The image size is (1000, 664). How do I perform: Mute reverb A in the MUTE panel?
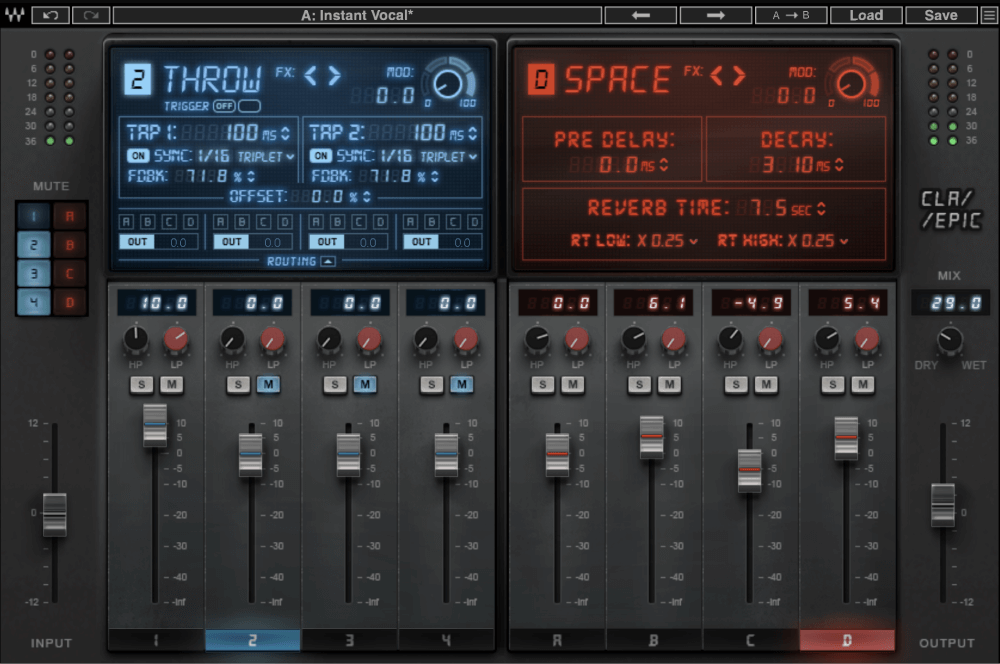(70, 216)
